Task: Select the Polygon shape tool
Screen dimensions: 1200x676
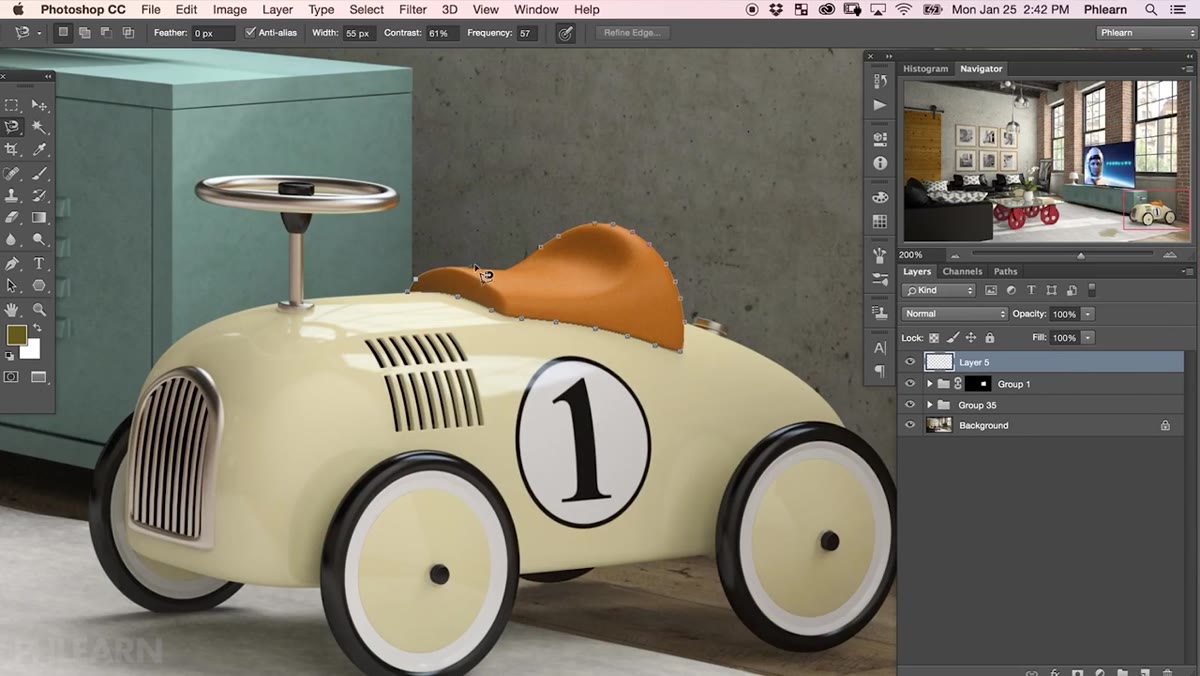Action: click(x=39, y=286)
